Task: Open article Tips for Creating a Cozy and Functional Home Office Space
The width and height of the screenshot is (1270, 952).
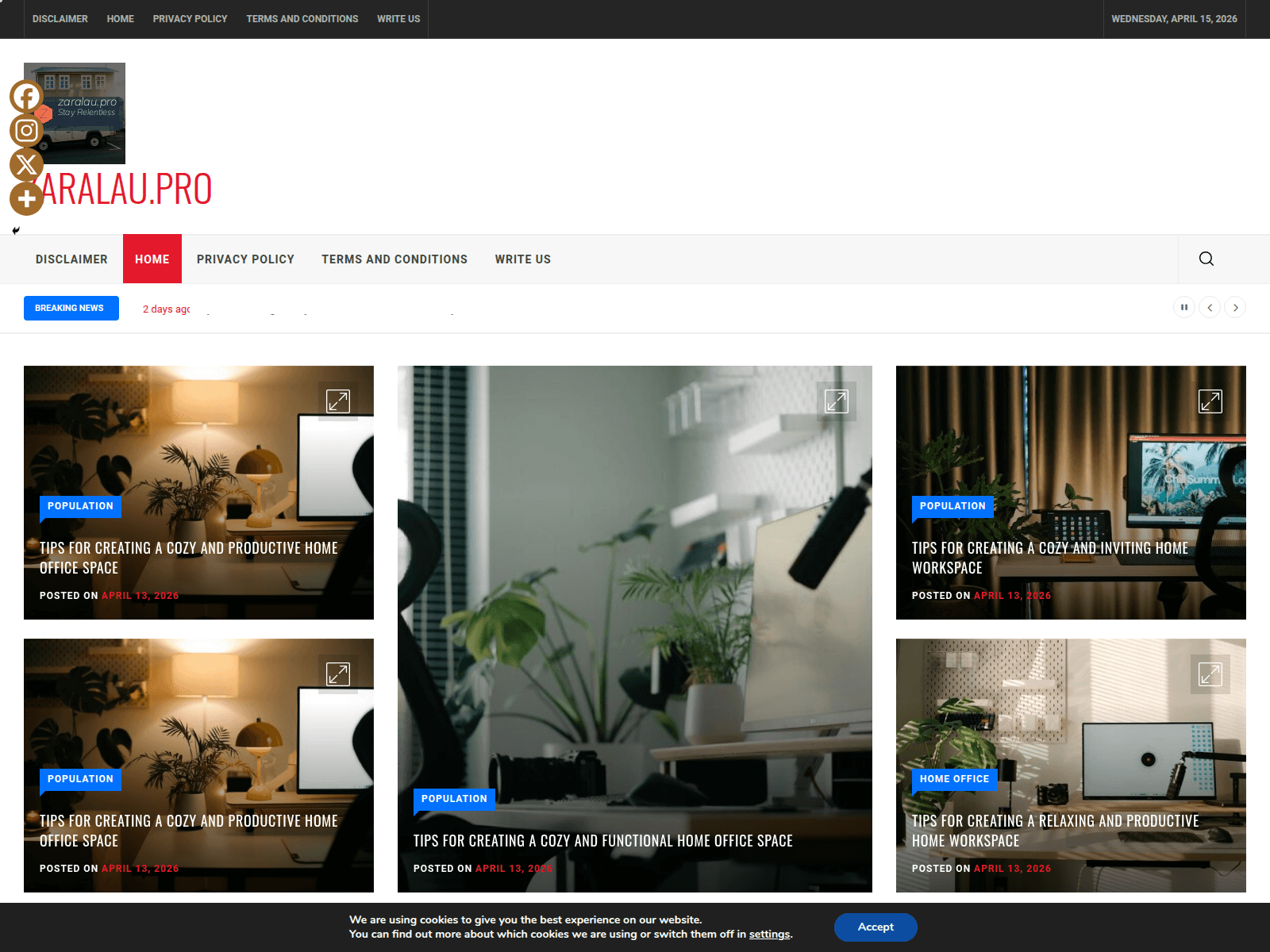Action: coord(603,841)
